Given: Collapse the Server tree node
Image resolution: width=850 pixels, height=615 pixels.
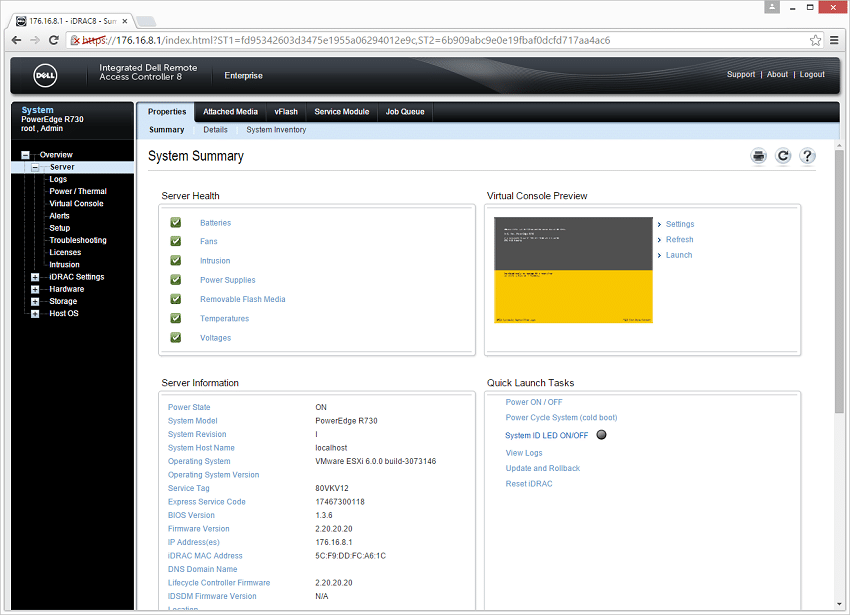Looking at the screenshot, I should pyautogui.click(x=35, y=168).
